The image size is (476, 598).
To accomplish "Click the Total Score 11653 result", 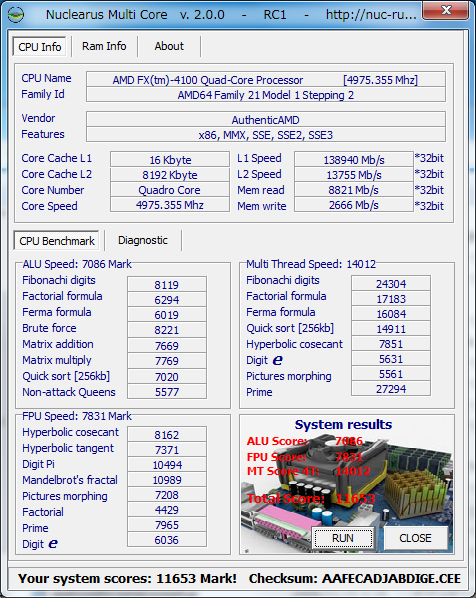I will point(311,498).
